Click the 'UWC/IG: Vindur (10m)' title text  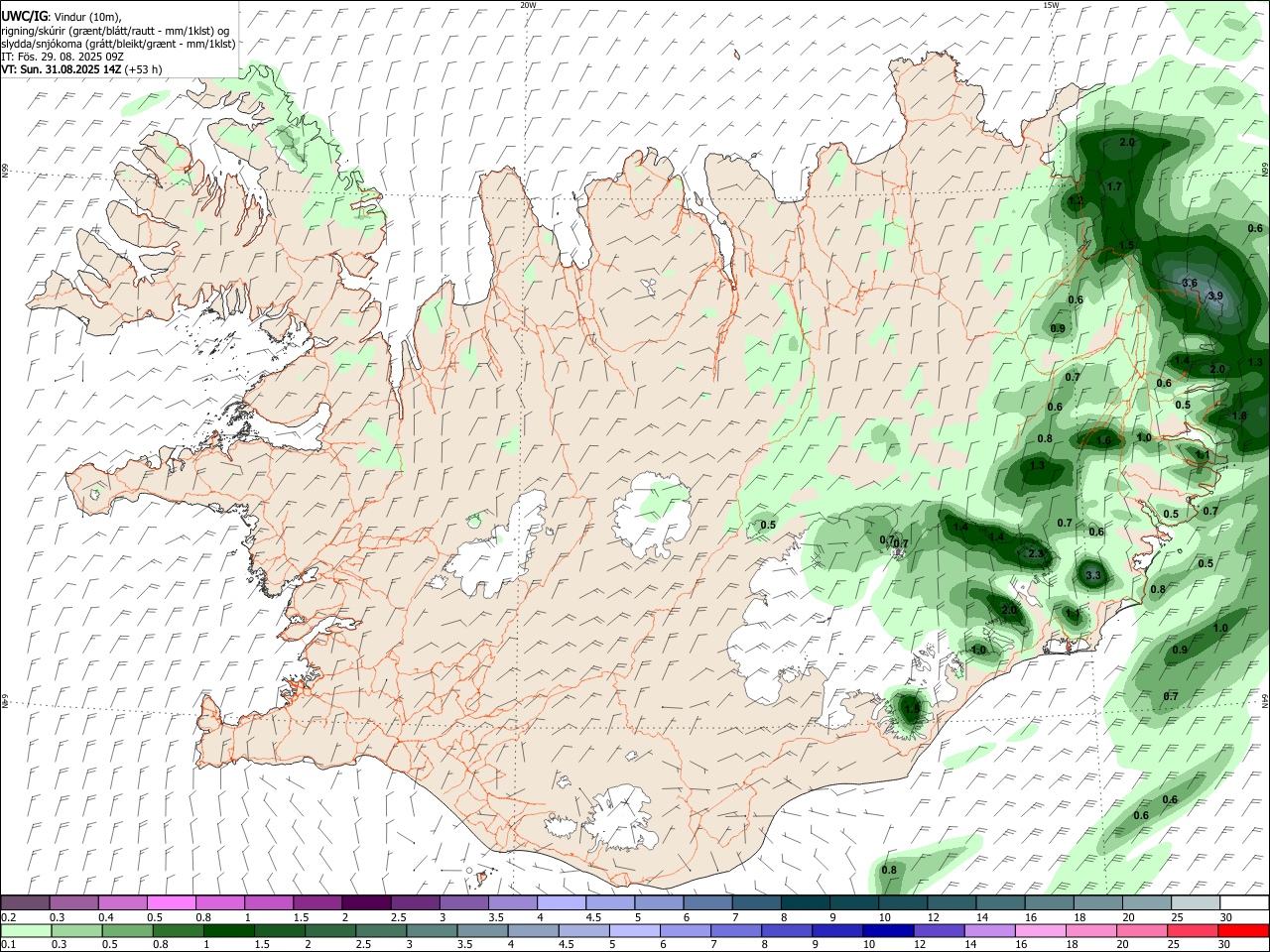[x=62, y=17]
